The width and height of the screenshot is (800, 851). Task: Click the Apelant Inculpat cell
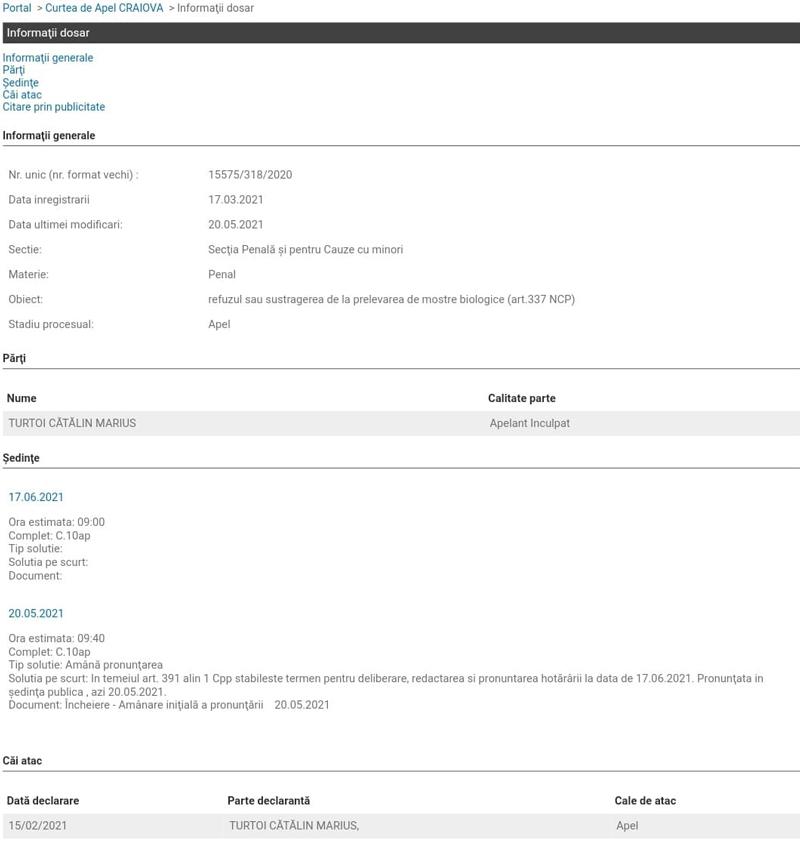[x=529, y=423]
